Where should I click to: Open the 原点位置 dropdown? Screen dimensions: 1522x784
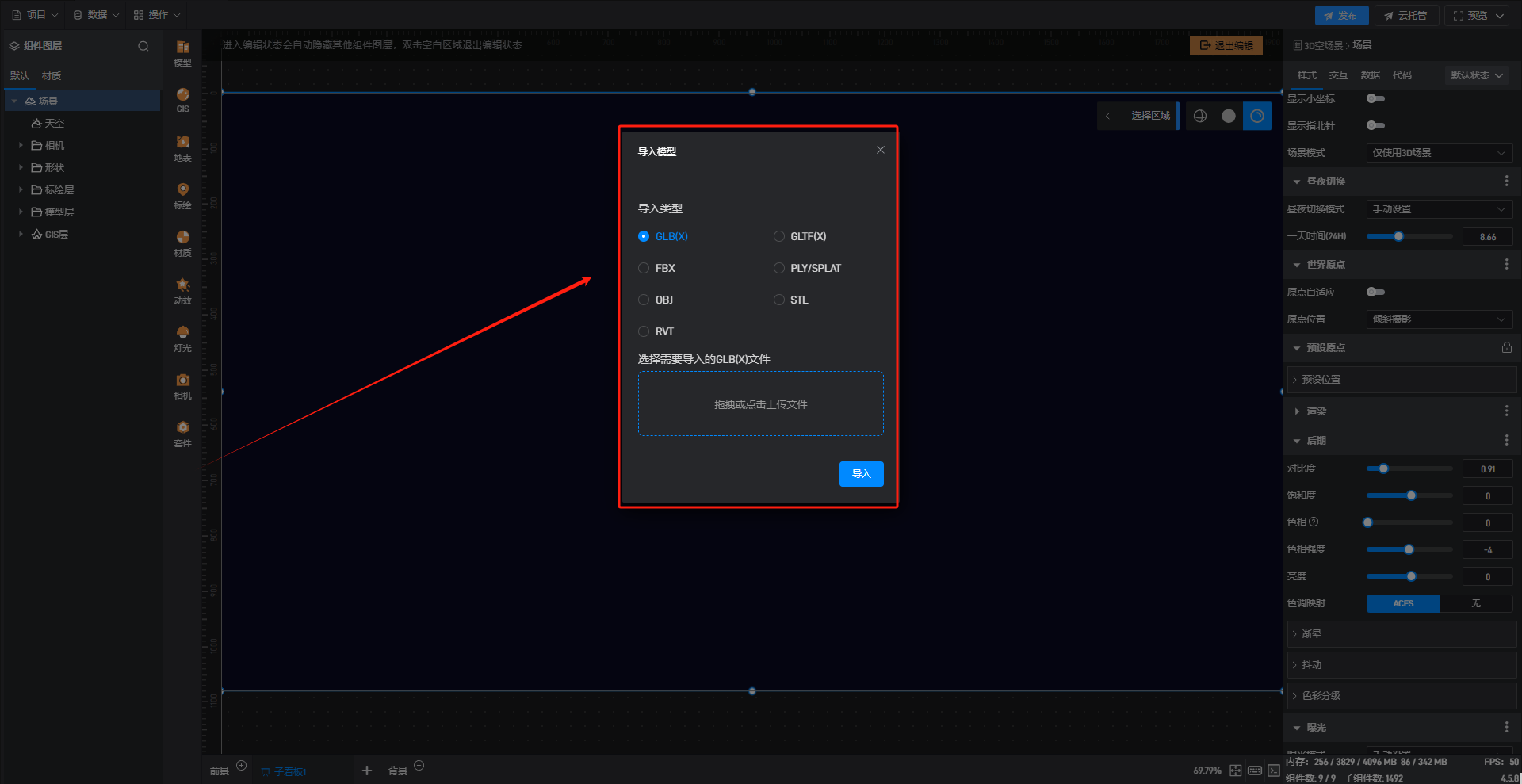tap(1440, 319)
